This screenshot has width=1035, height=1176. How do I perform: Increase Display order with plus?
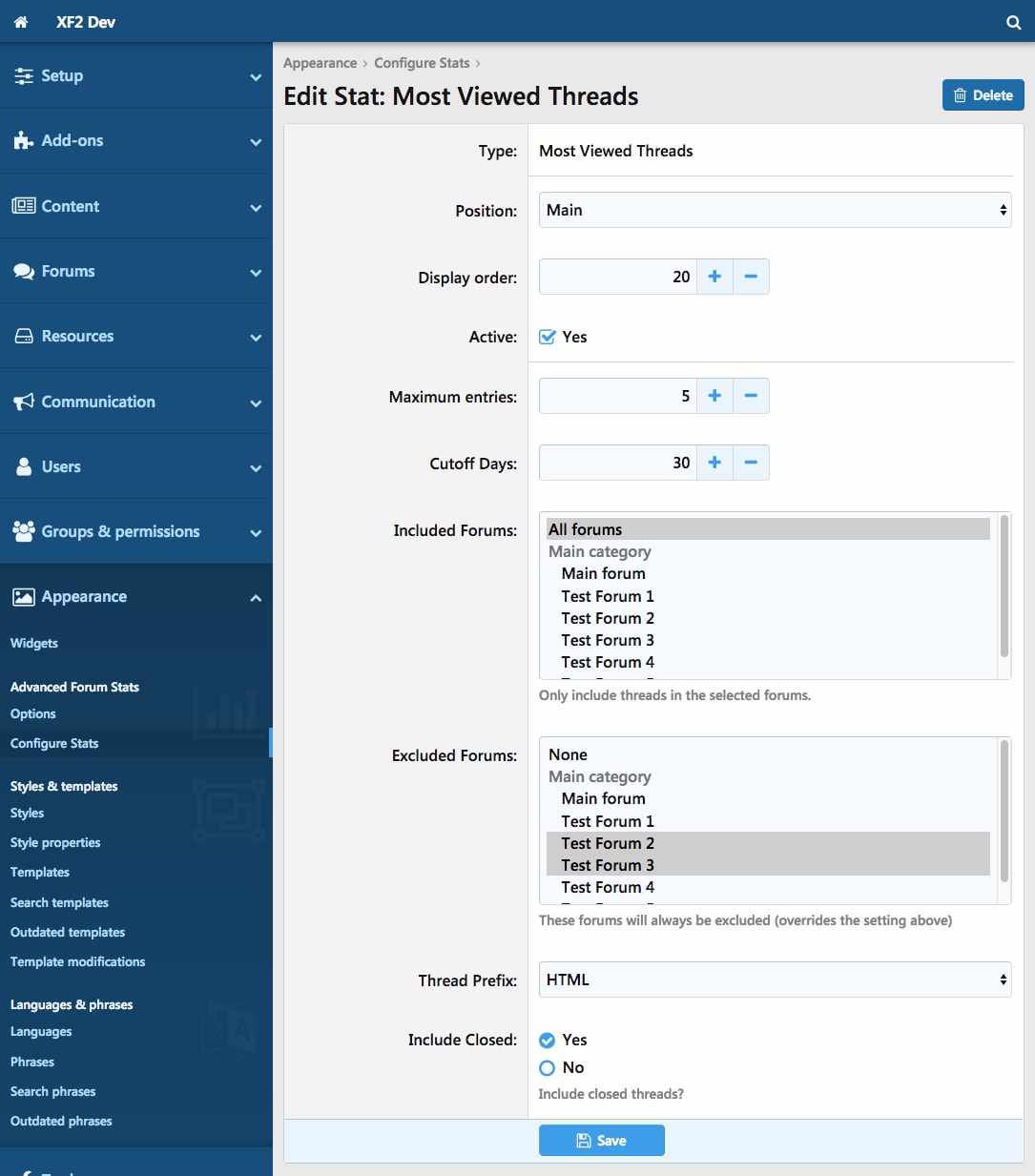click(714, 277)
